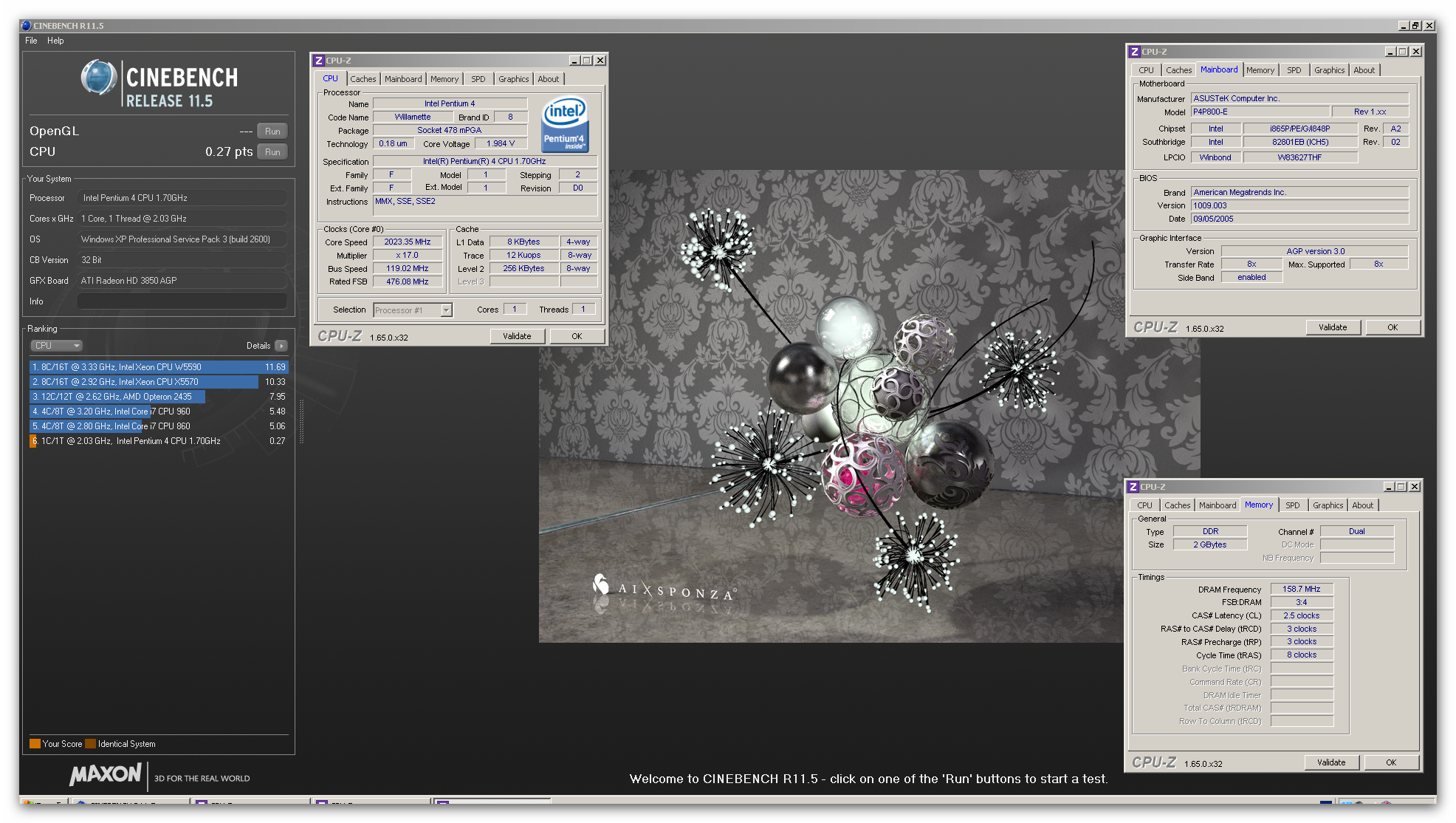This screenshot has width=1456, height=823.
Task: Open the File menu
Action: coord(31,41)
